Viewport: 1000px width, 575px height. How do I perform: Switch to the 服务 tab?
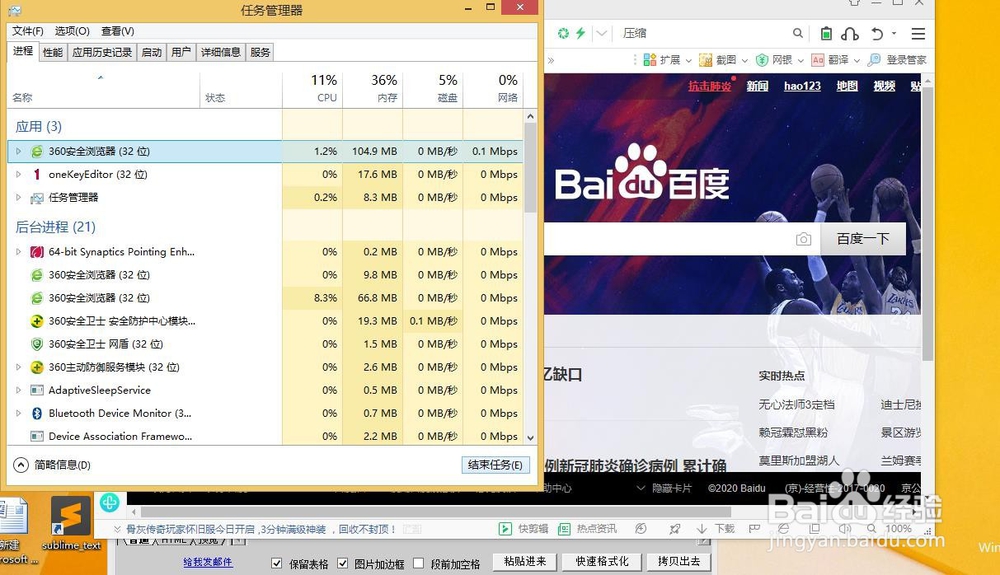[x=260, y=52]
